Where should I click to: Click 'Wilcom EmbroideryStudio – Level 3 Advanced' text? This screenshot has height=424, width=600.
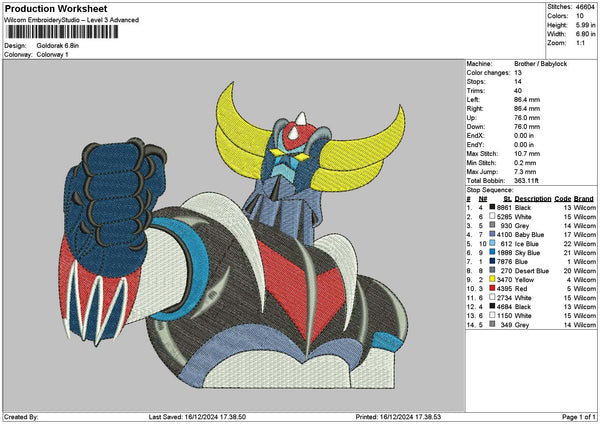click(71, 20)
